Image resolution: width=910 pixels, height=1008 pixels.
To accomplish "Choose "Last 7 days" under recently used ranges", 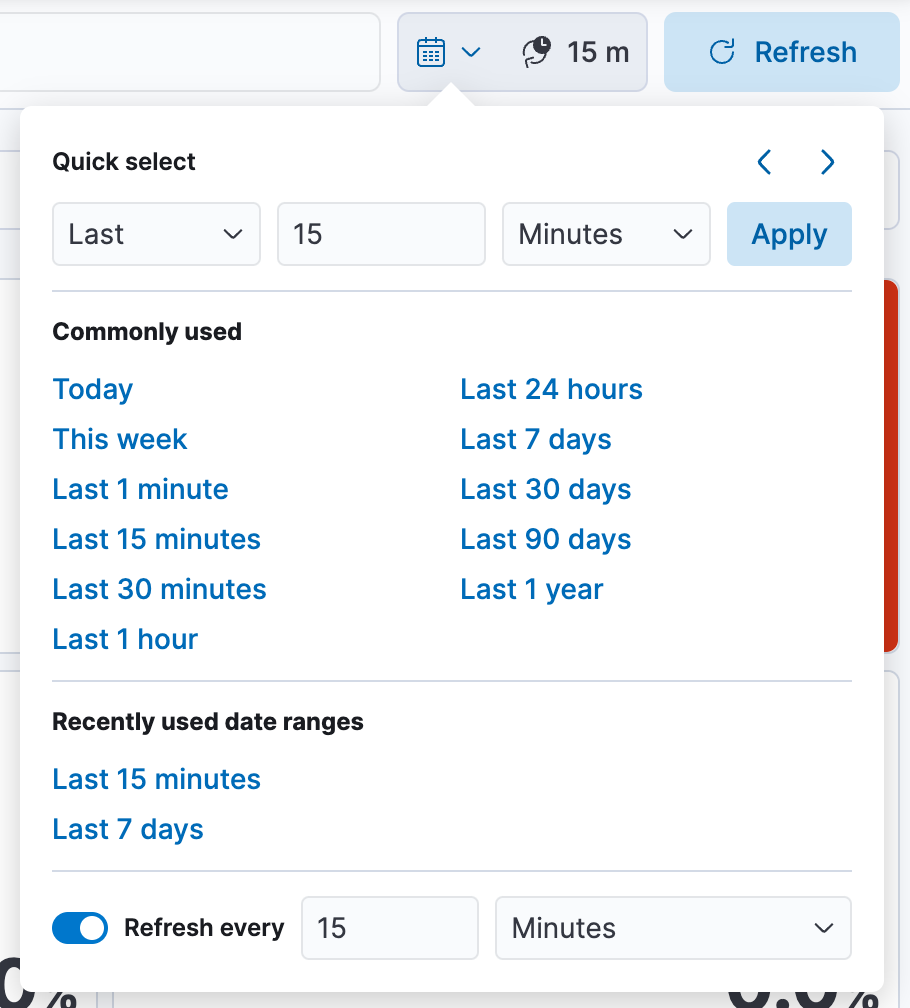I will [x=127, y=829].
